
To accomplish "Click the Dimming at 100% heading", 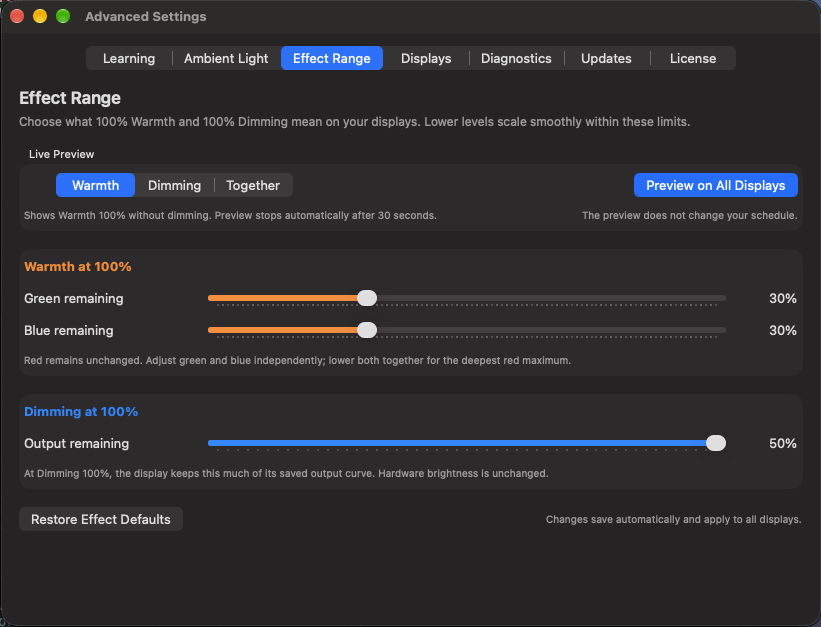I will point(81,412).
